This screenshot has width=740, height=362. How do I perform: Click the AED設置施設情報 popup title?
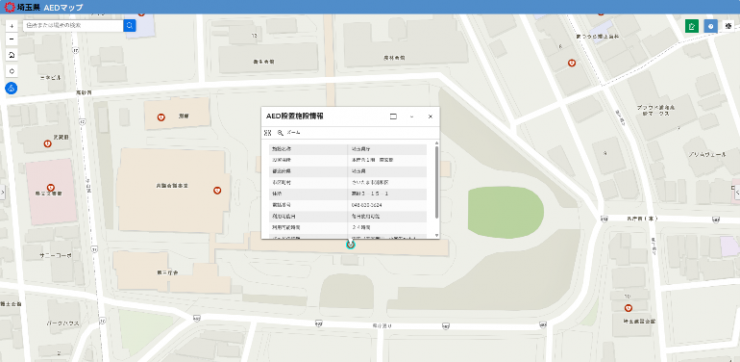(294, 116)
